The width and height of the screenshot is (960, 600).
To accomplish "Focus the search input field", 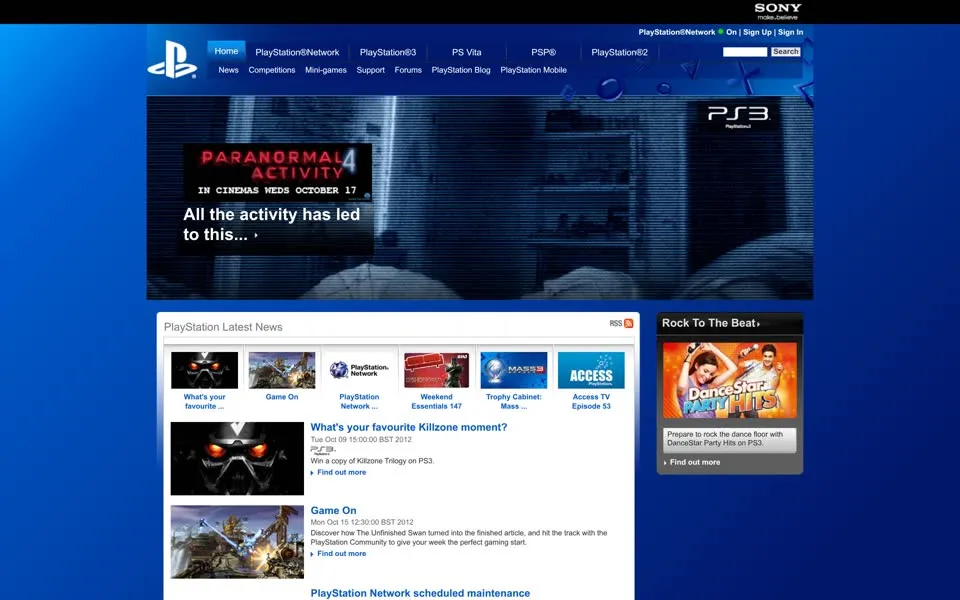I will (x=744, y=52).
